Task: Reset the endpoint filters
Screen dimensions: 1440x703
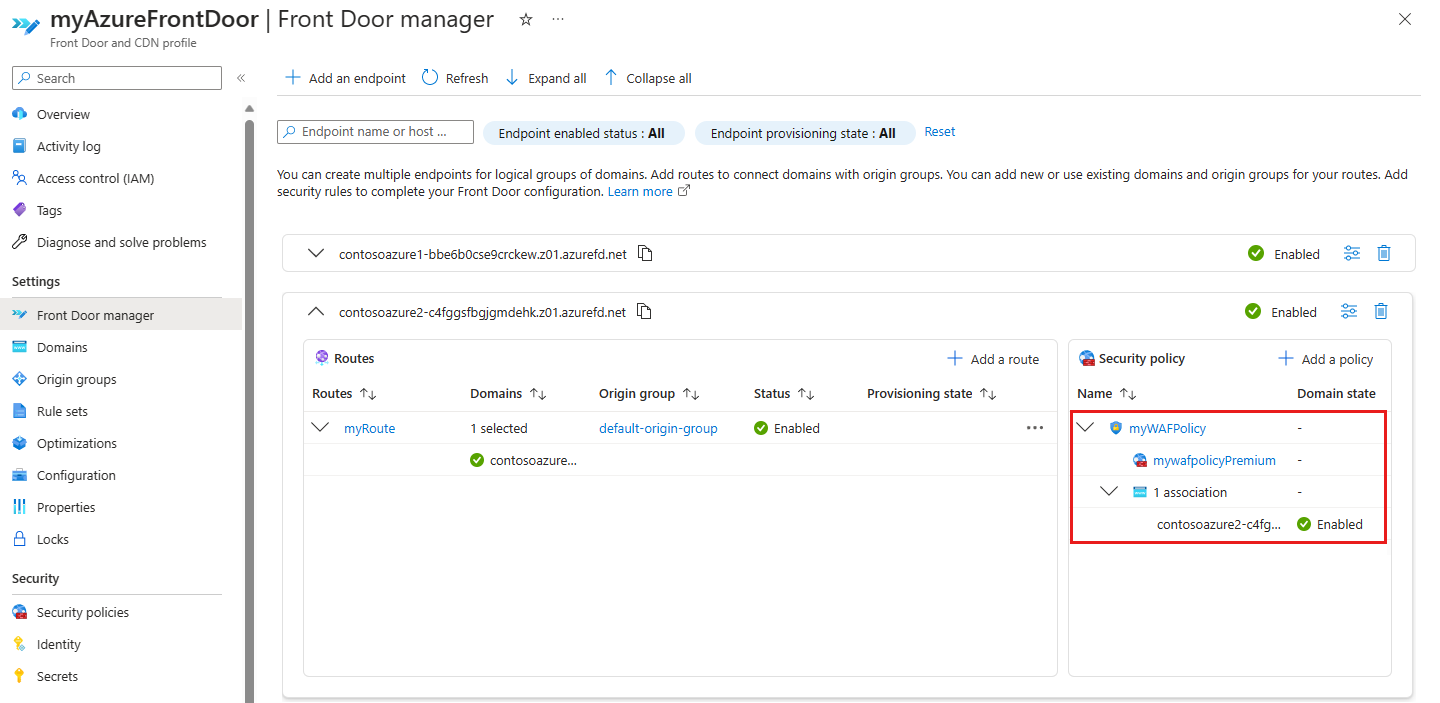Action: (x=939, y=132)
